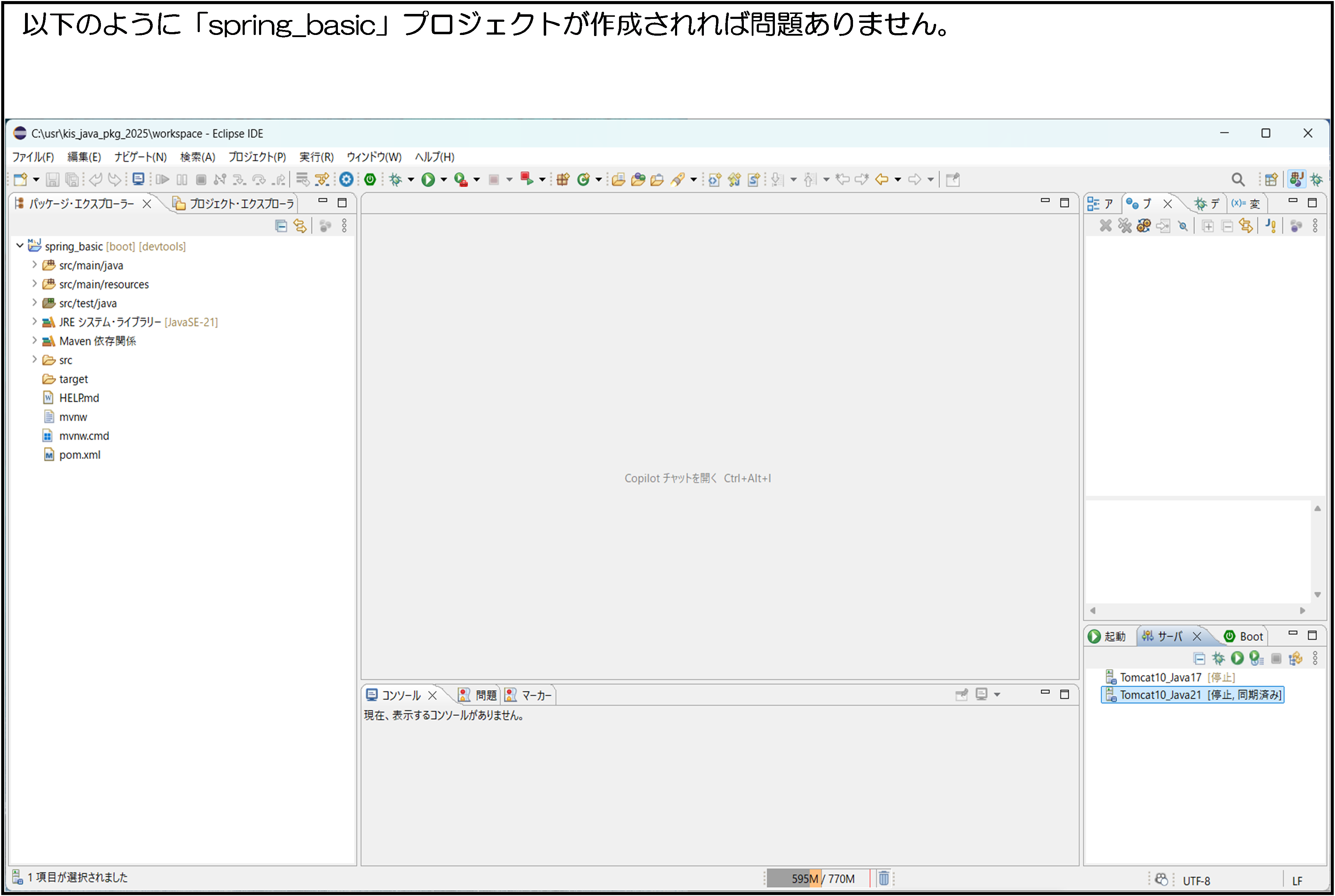Open the プロジェクト(P) menu

(x=257, y=157)
